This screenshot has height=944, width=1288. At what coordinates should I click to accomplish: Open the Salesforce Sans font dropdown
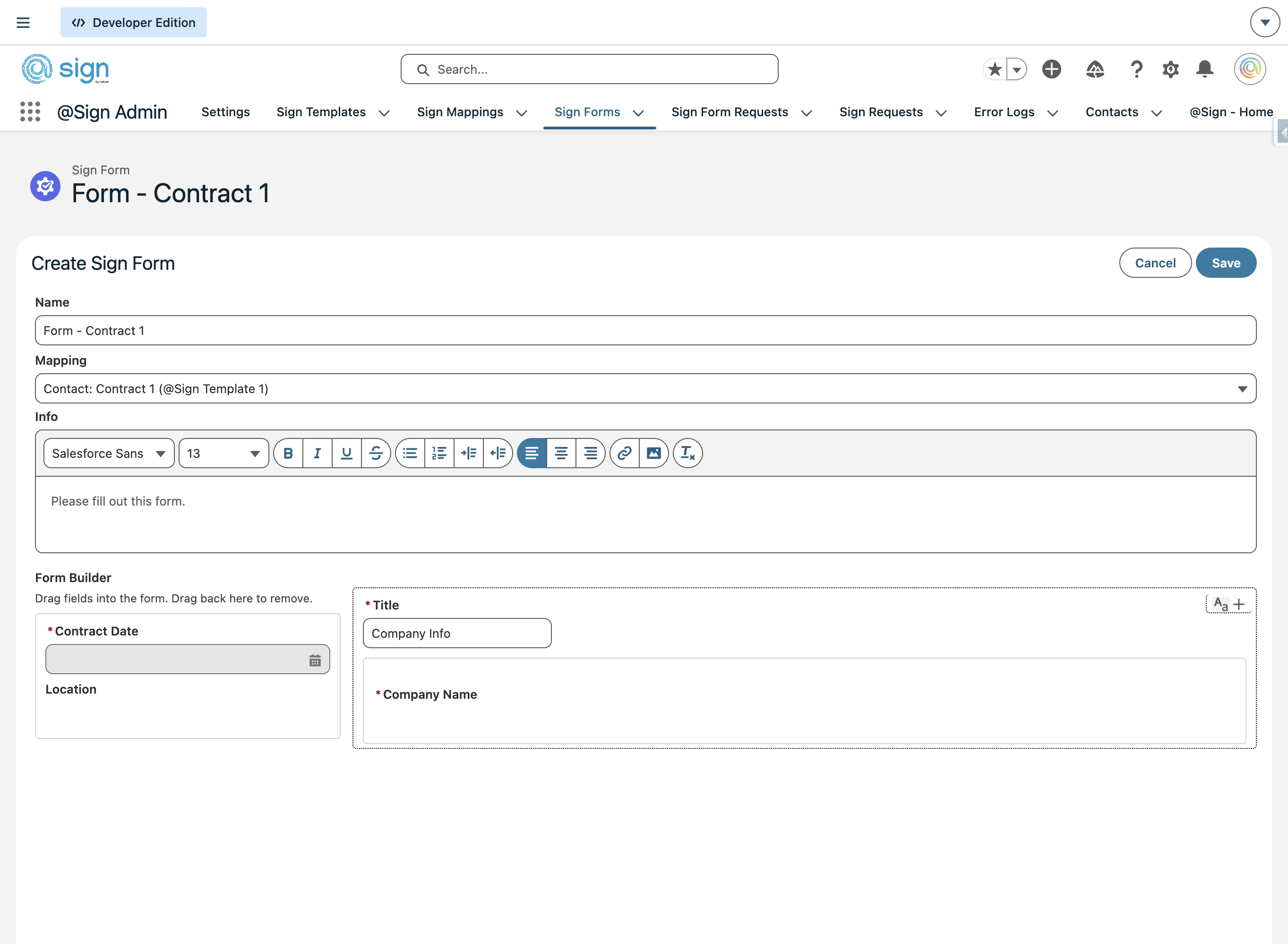click(109, 453)
